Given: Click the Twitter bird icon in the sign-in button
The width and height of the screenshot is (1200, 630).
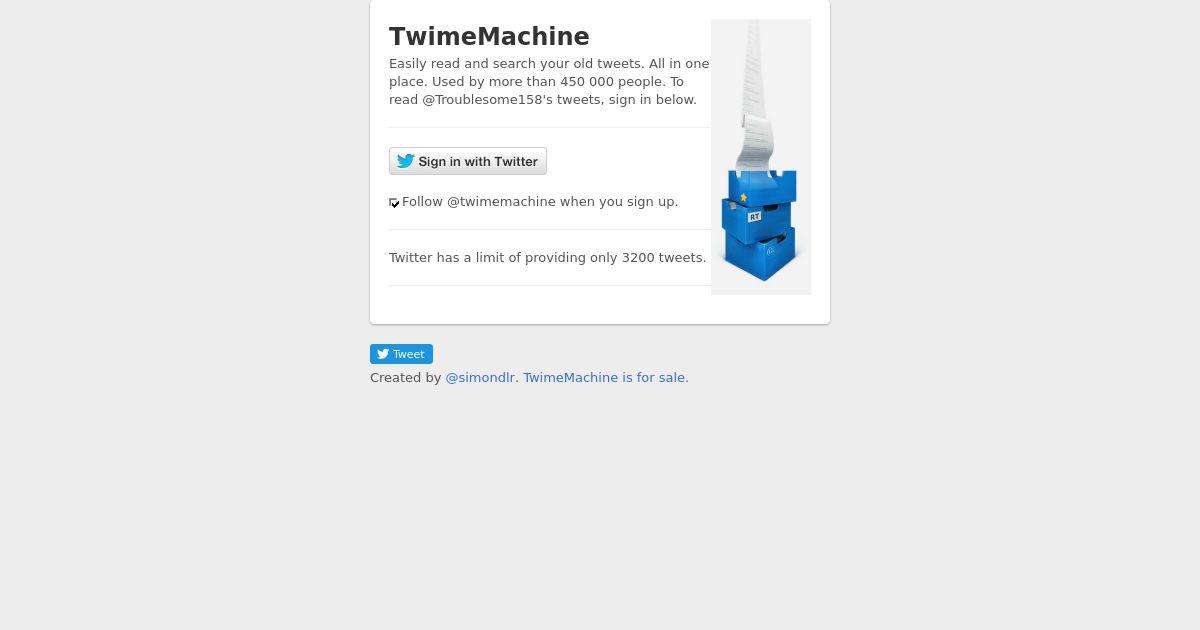Looking at the screenshot, I should click(405, 161).
